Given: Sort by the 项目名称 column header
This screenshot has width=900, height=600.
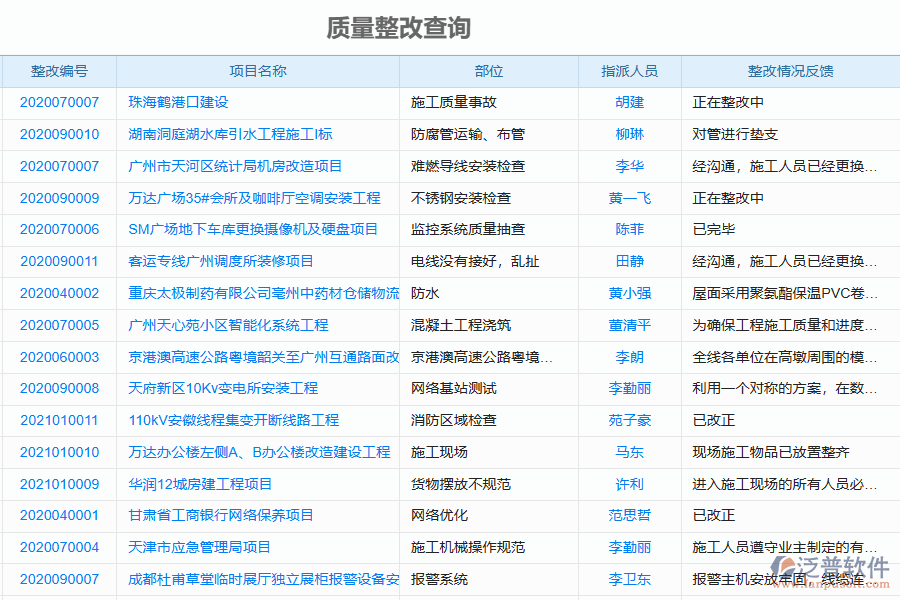Looking at the screenshot, I should tap(256, 71).
